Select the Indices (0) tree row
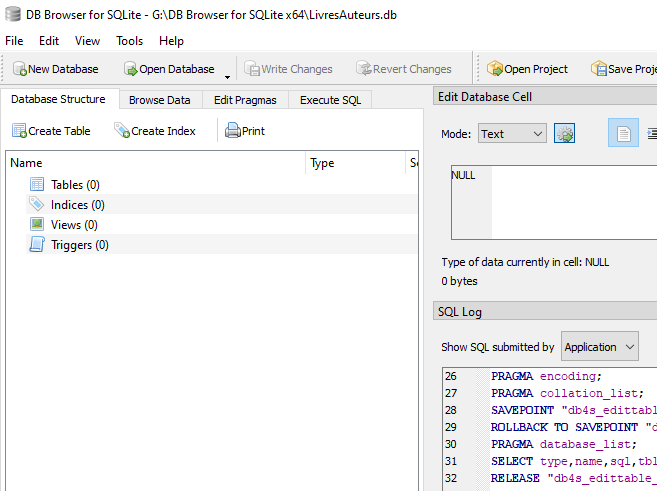Screen dimensions: 657x491 point(222,204)
